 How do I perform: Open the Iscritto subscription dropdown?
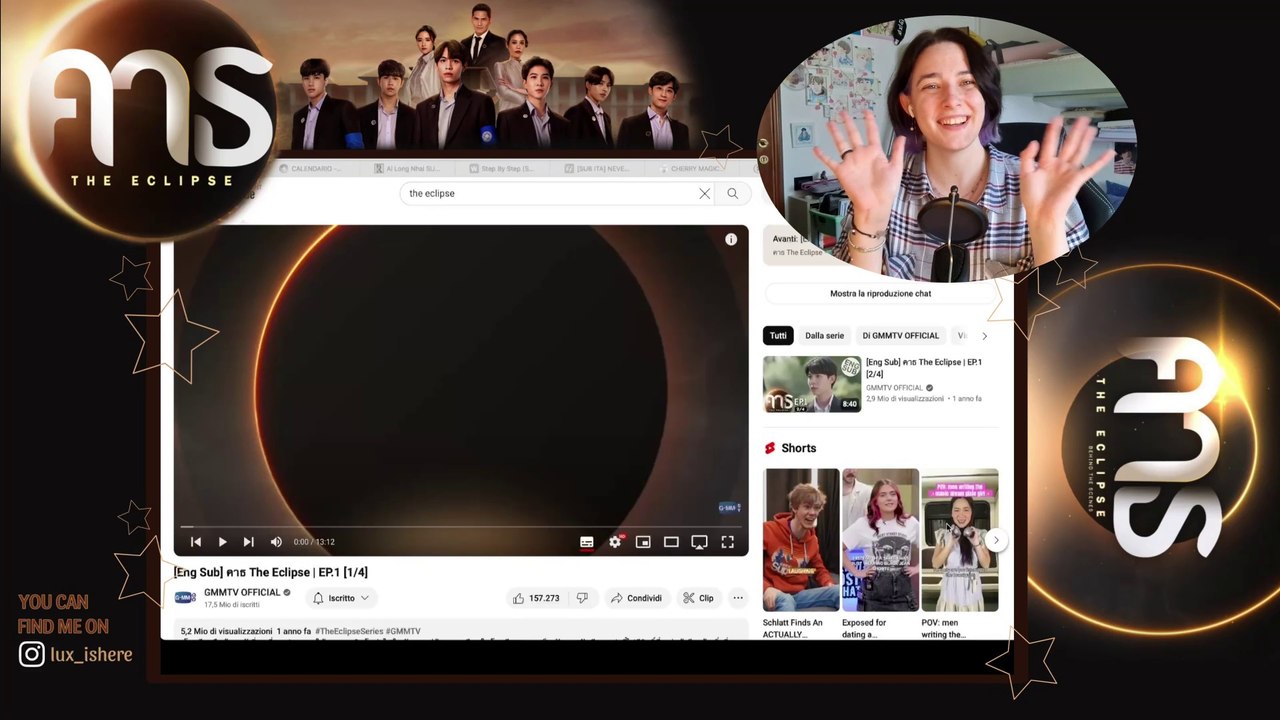coord(341,598)
